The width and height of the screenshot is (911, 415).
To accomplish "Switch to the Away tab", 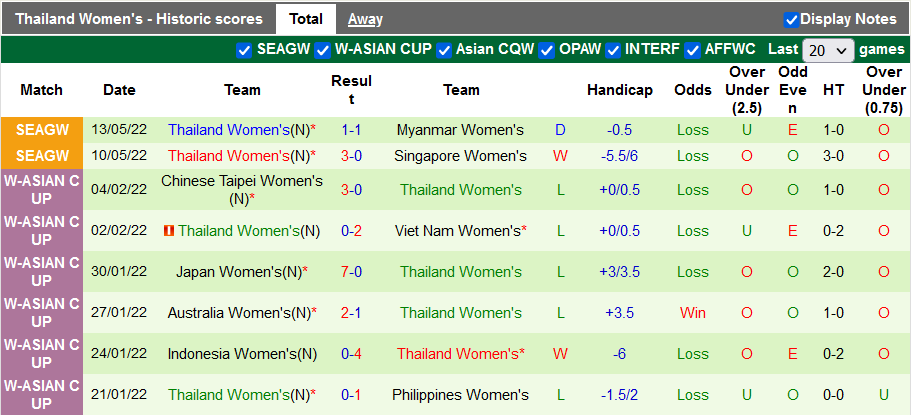I will [365, 19].
